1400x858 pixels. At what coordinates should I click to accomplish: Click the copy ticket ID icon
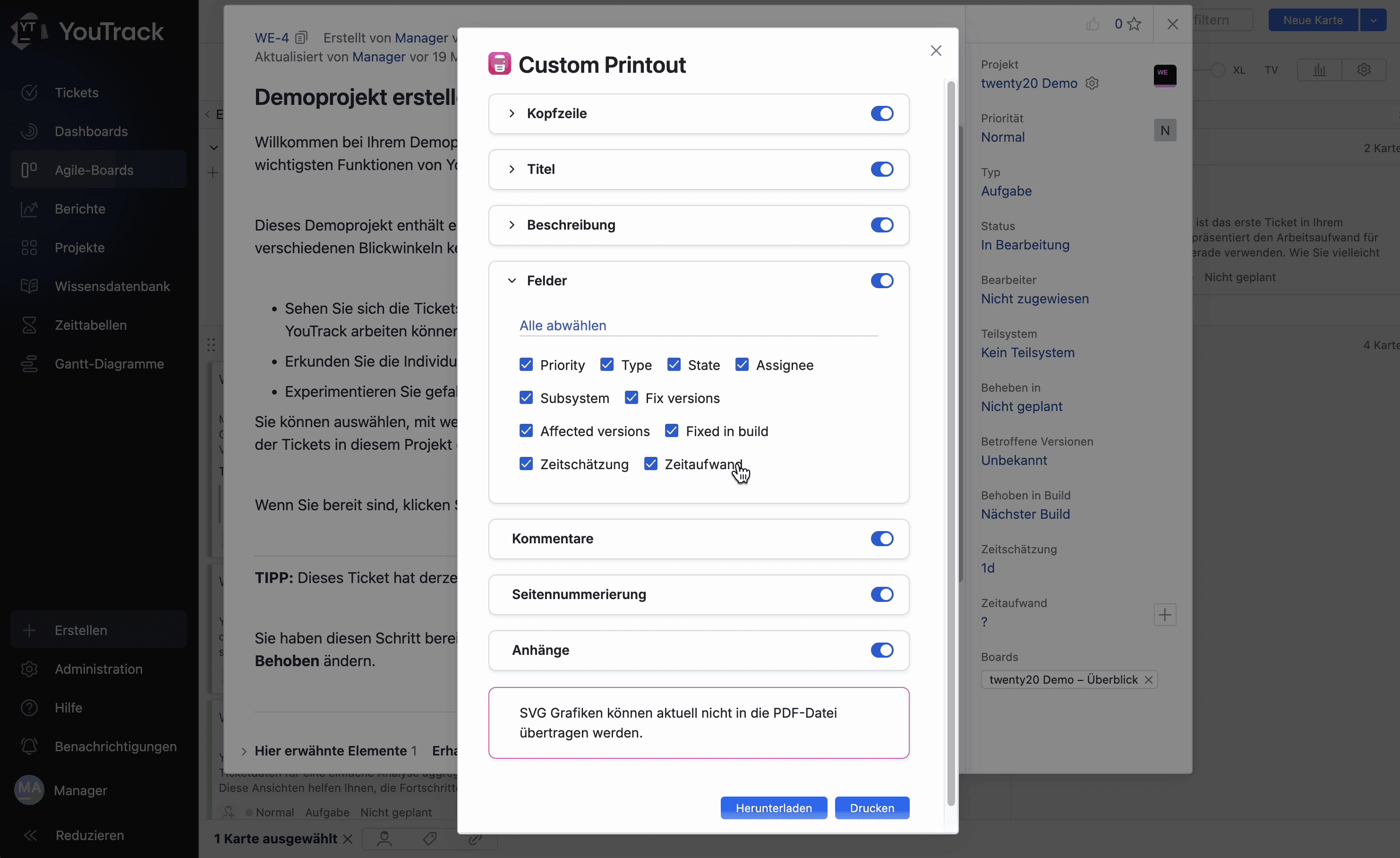tap(301, 37)
